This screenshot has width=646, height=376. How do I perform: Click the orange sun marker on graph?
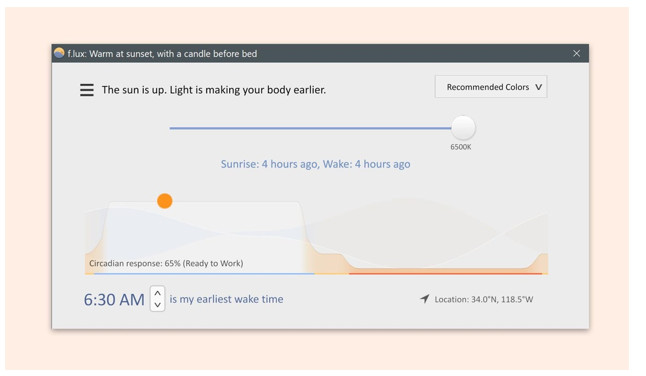tap(165, 201)
